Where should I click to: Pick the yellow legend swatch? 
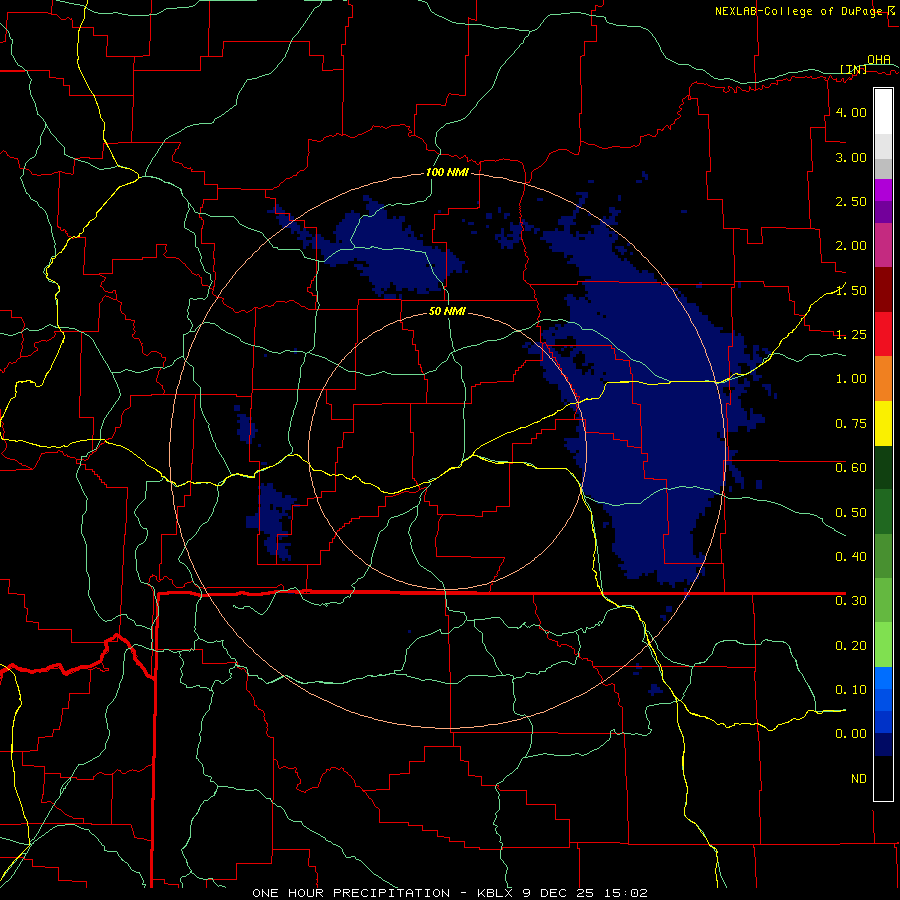[x=883, y=423]
